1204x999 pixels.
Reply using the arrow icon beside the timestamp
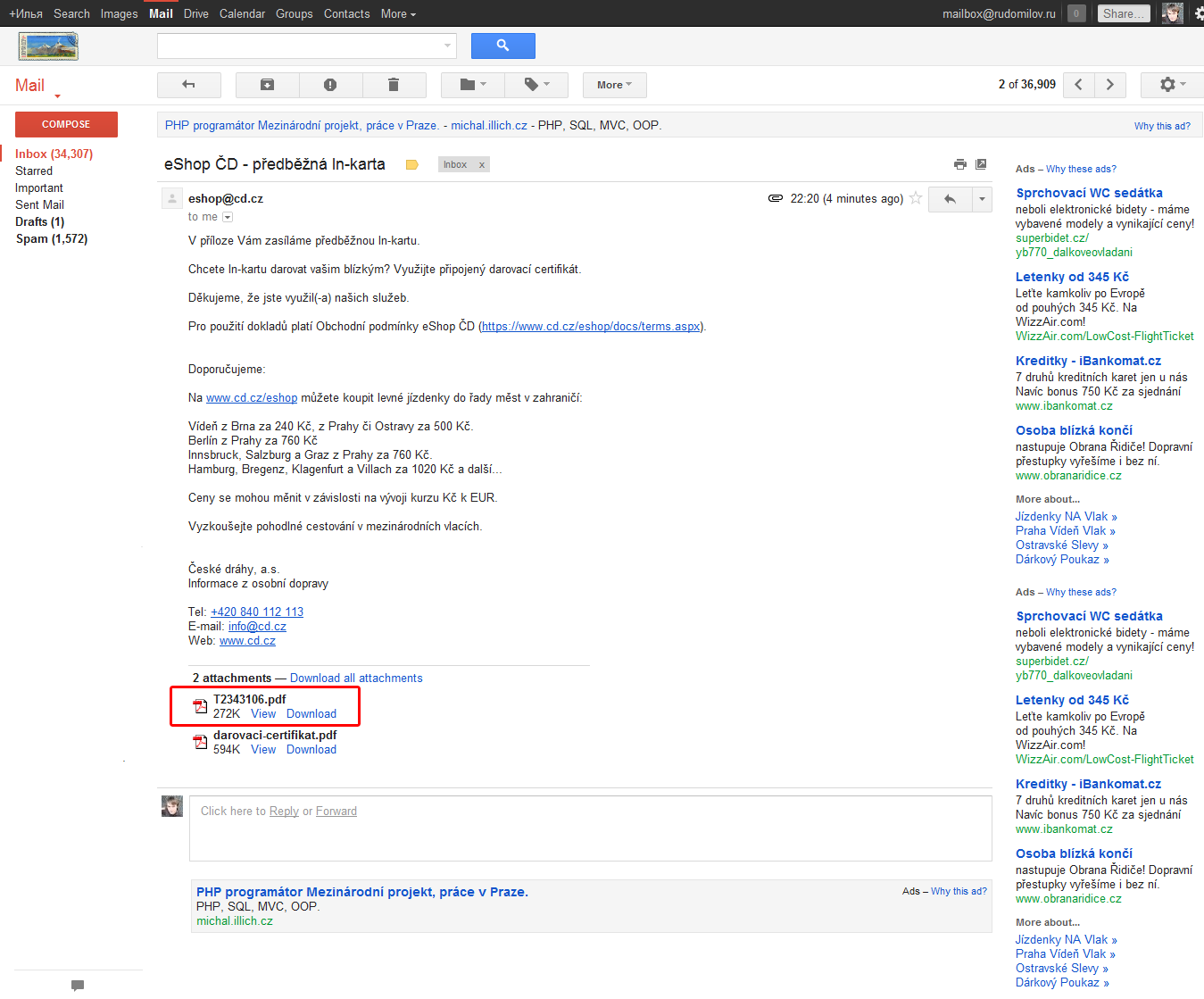click(x=950, y=199)
